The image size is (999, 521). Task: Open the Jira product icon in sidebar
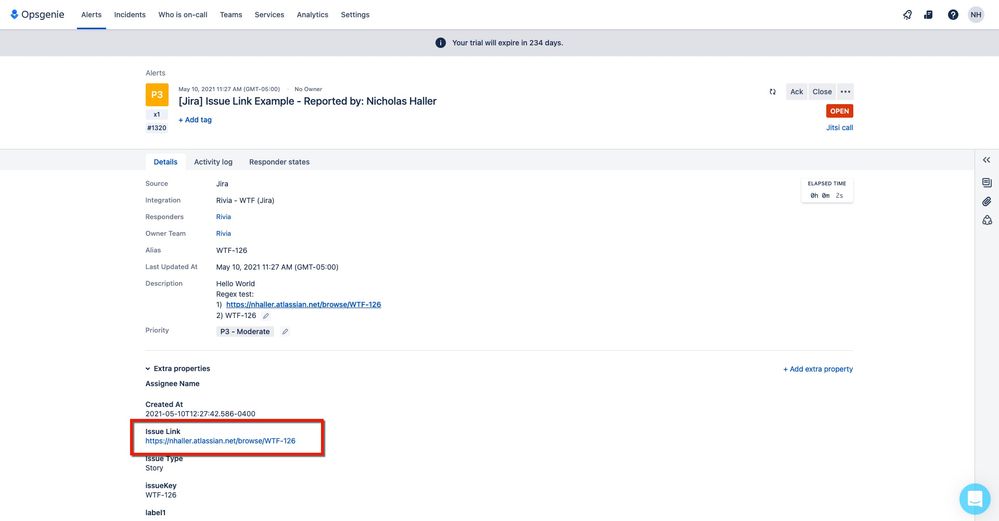[986, 220]
